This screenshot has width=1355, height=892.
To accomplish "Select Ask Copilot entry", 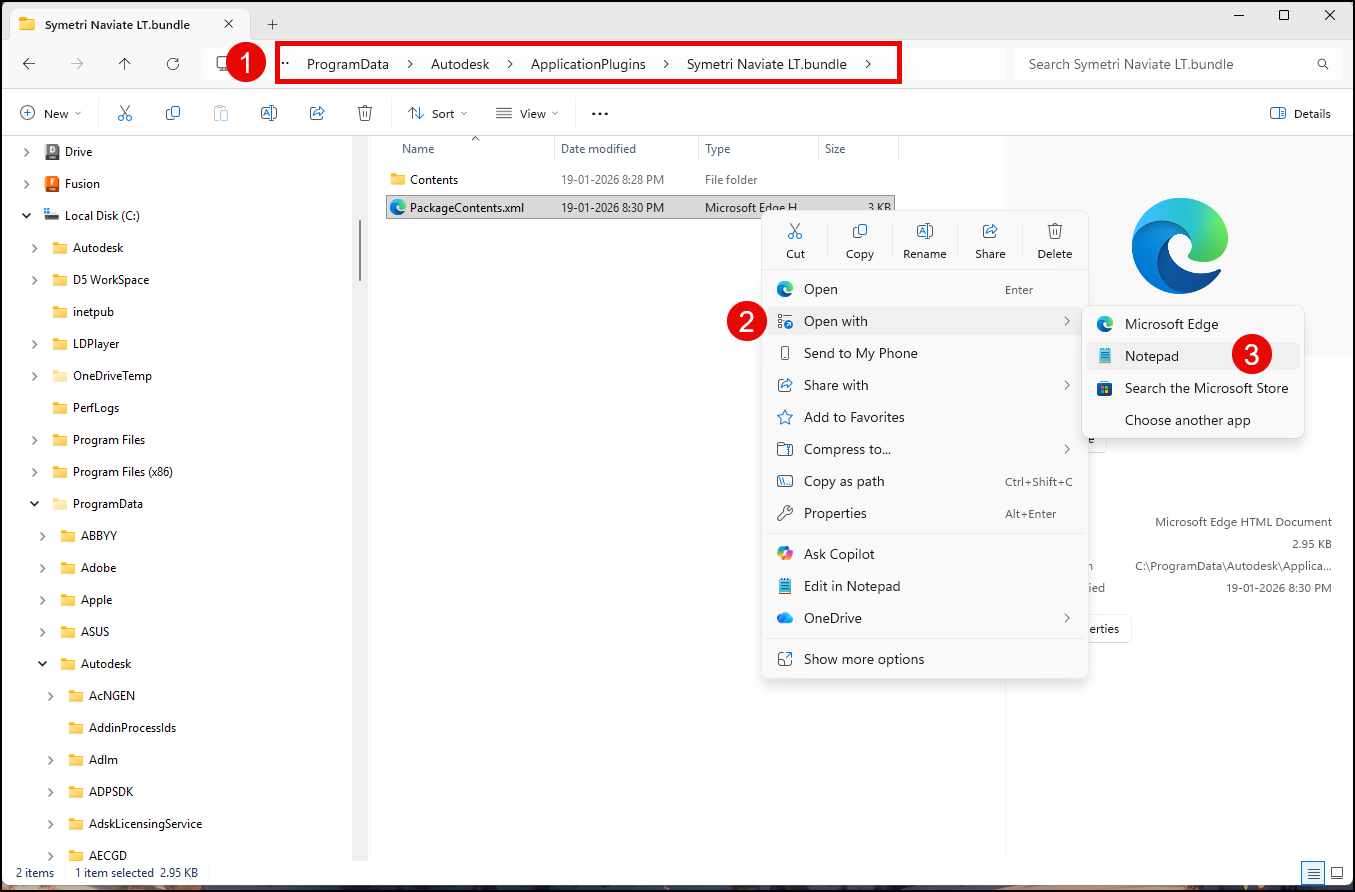I will click(x=924, y=554).
